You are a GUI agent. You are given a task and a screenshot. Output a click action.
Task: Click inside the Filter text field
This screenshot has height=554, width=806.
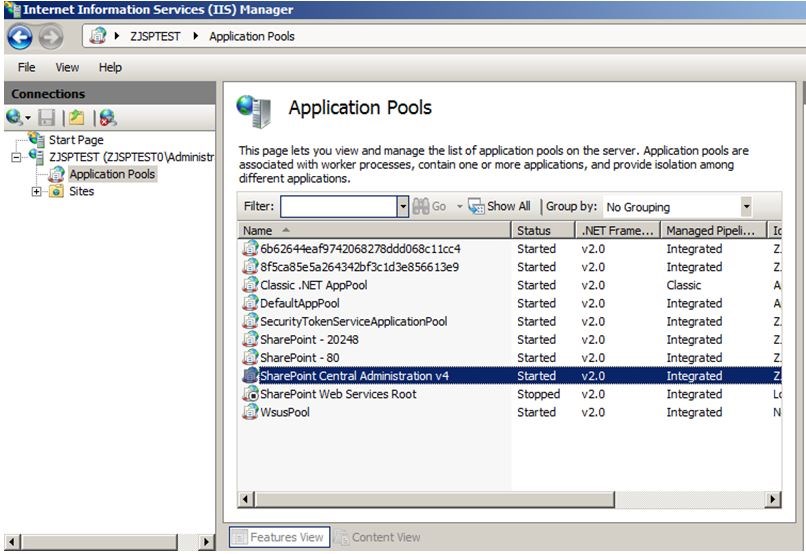pyautogui.click(x=339, y=207)
